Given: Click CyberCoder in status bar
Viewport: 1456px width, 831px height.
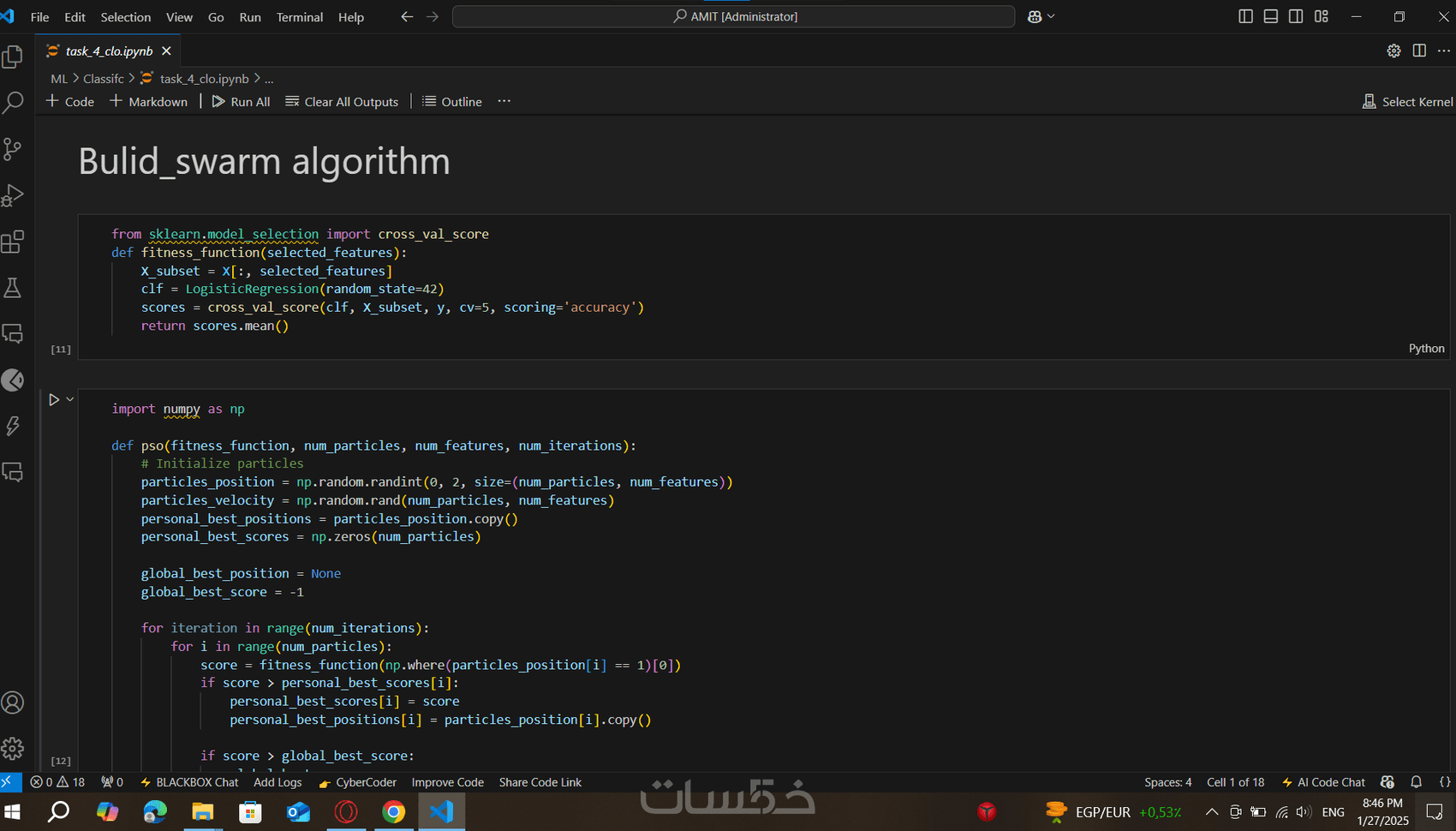Looking at the screenshot, I should tap(357, 782).
